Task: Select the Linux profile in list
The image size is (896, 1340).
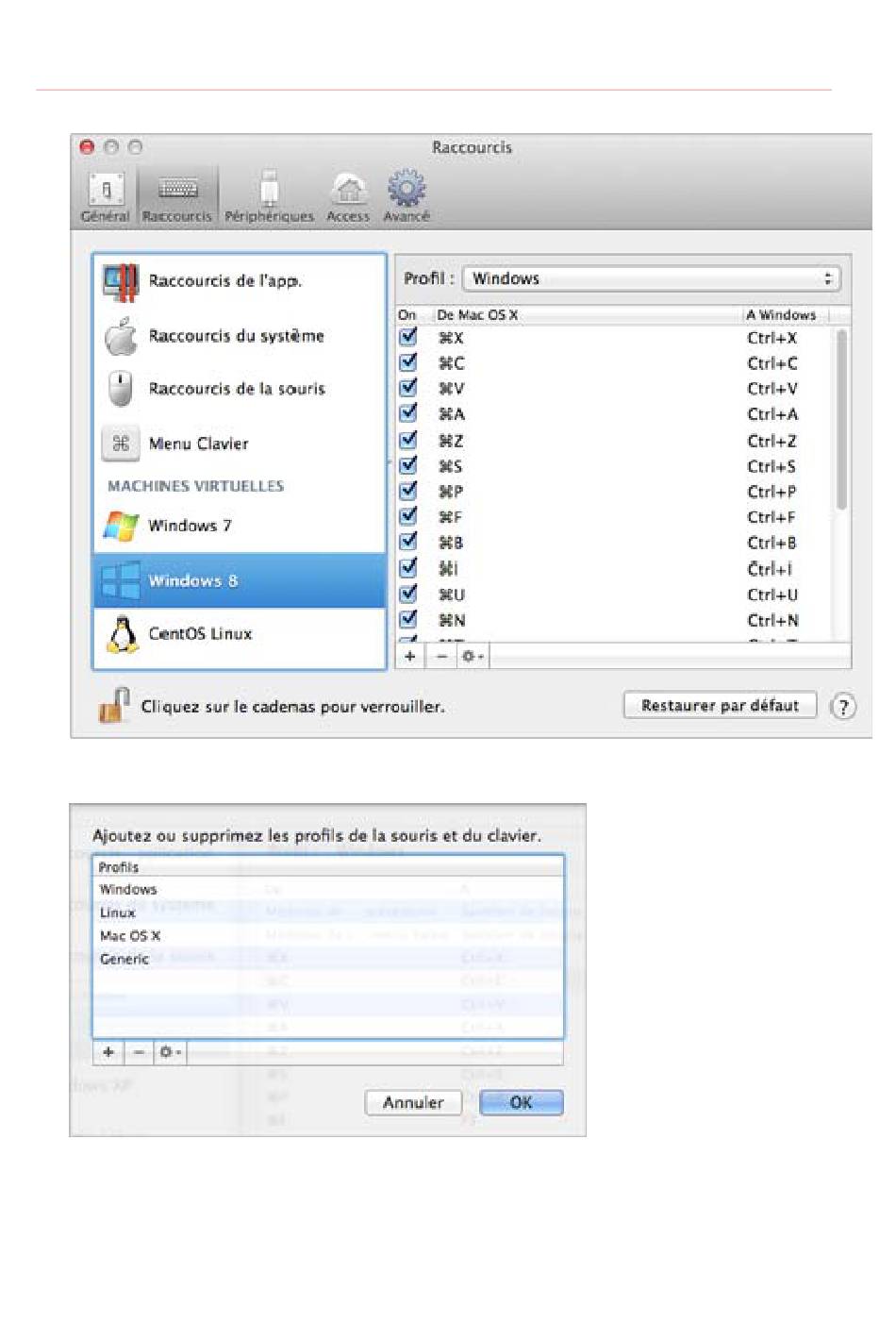Action: (327, 913)
